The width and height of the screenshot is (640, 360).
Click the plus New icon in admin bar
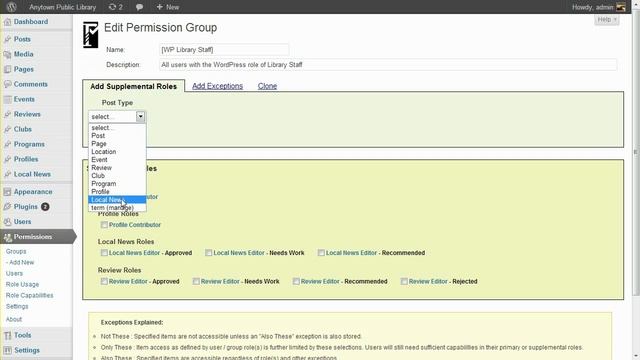pos(160,7)
